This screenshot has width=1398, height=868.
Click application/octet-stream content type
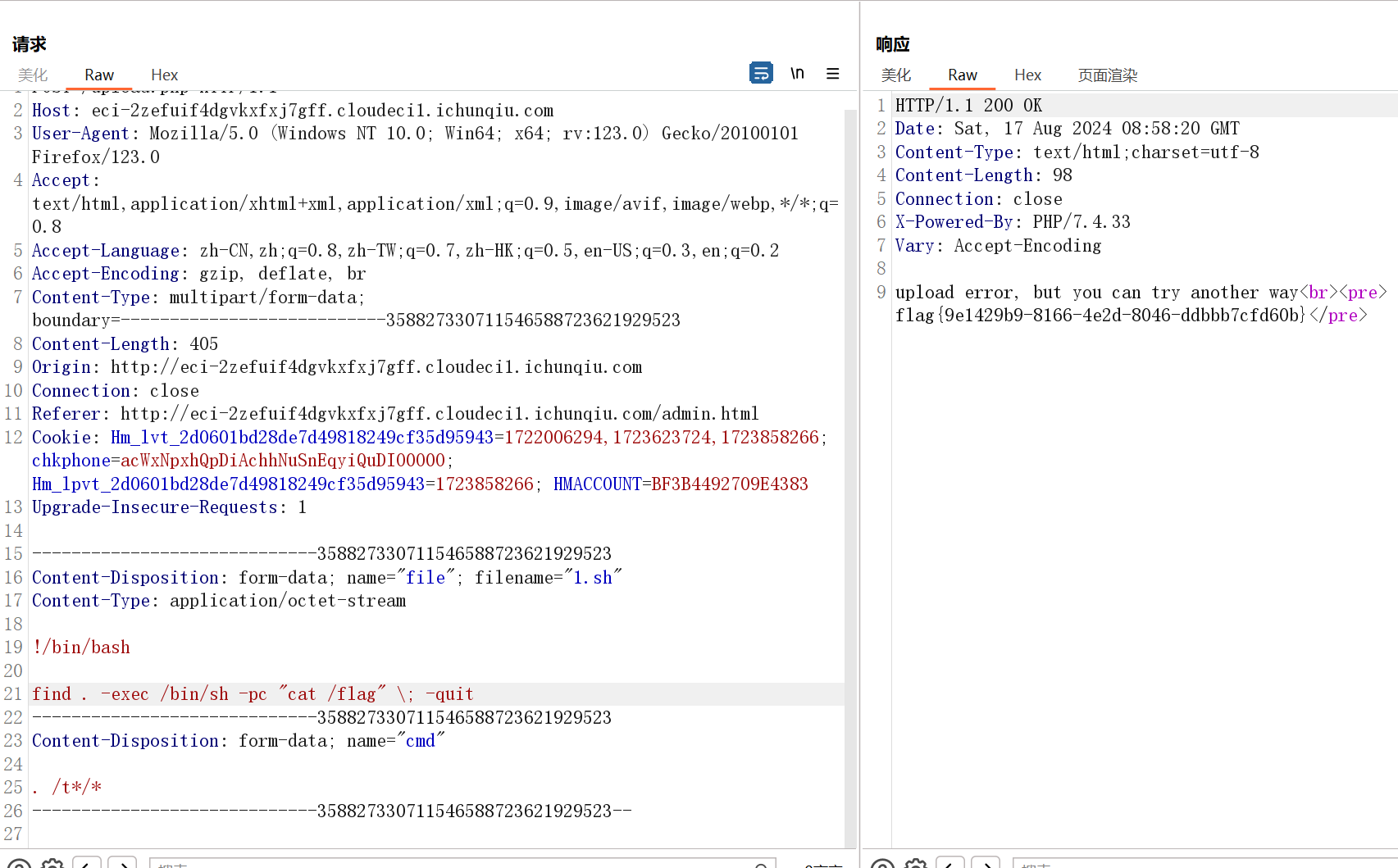pyautogui.click(x=288, y=600)
